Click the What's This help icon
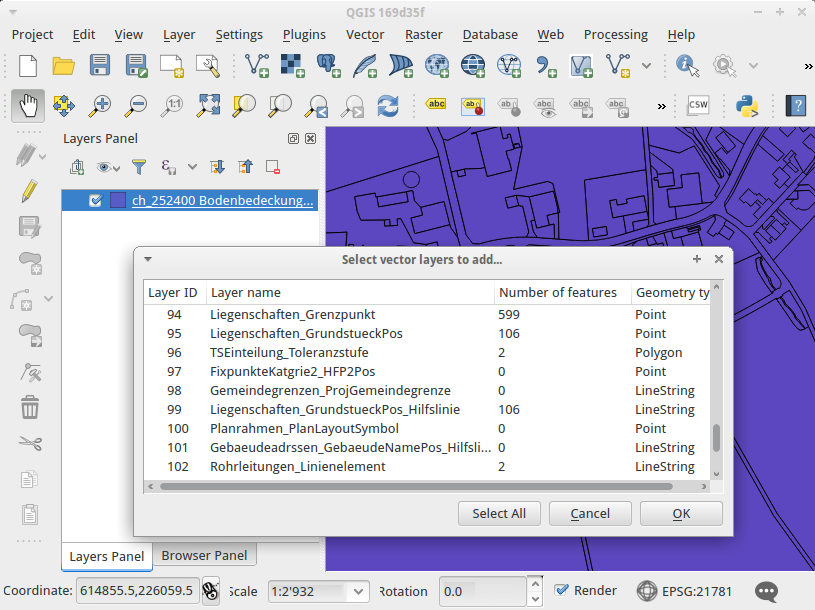This screenshot has height=610, width=815. 795,105
